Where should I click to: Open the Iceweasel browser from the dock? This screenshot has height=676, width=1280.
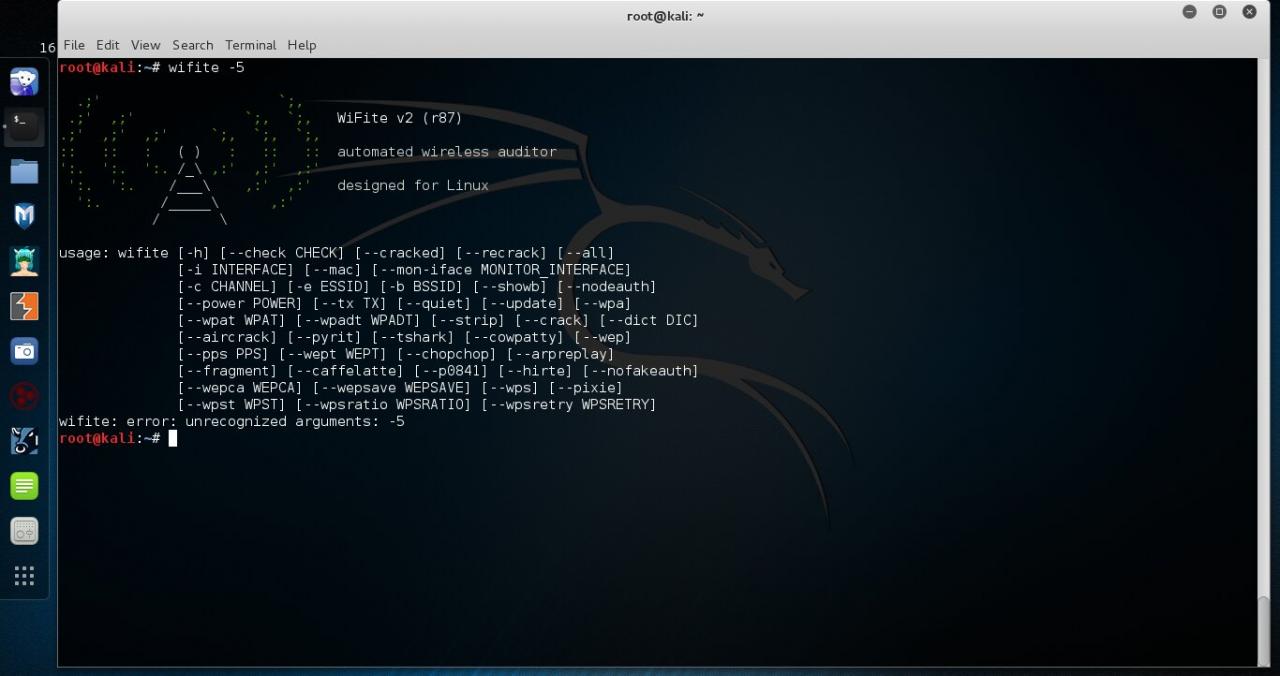[x=24, y=81]
